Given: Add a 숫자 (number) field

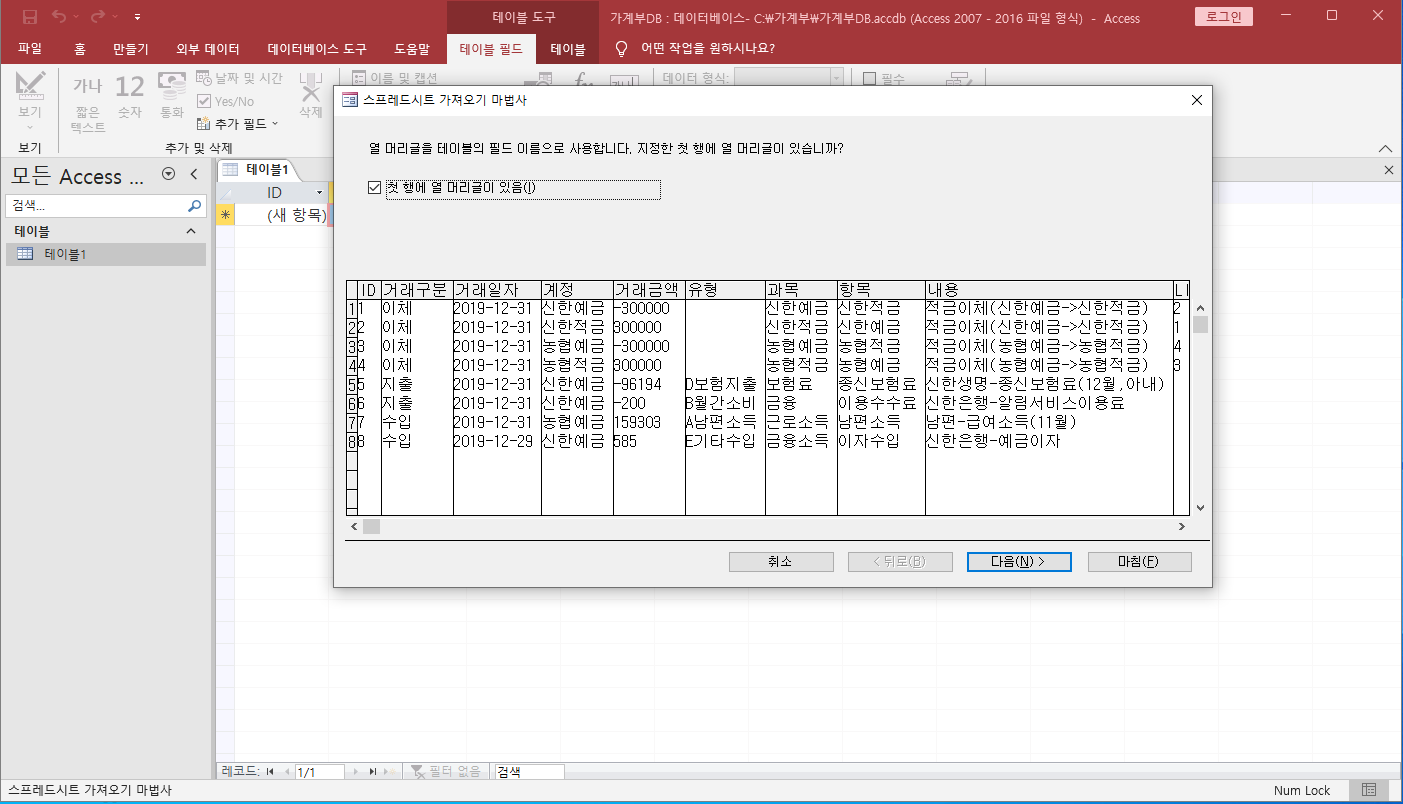Looking at the screenshot, I should (129, 98).
